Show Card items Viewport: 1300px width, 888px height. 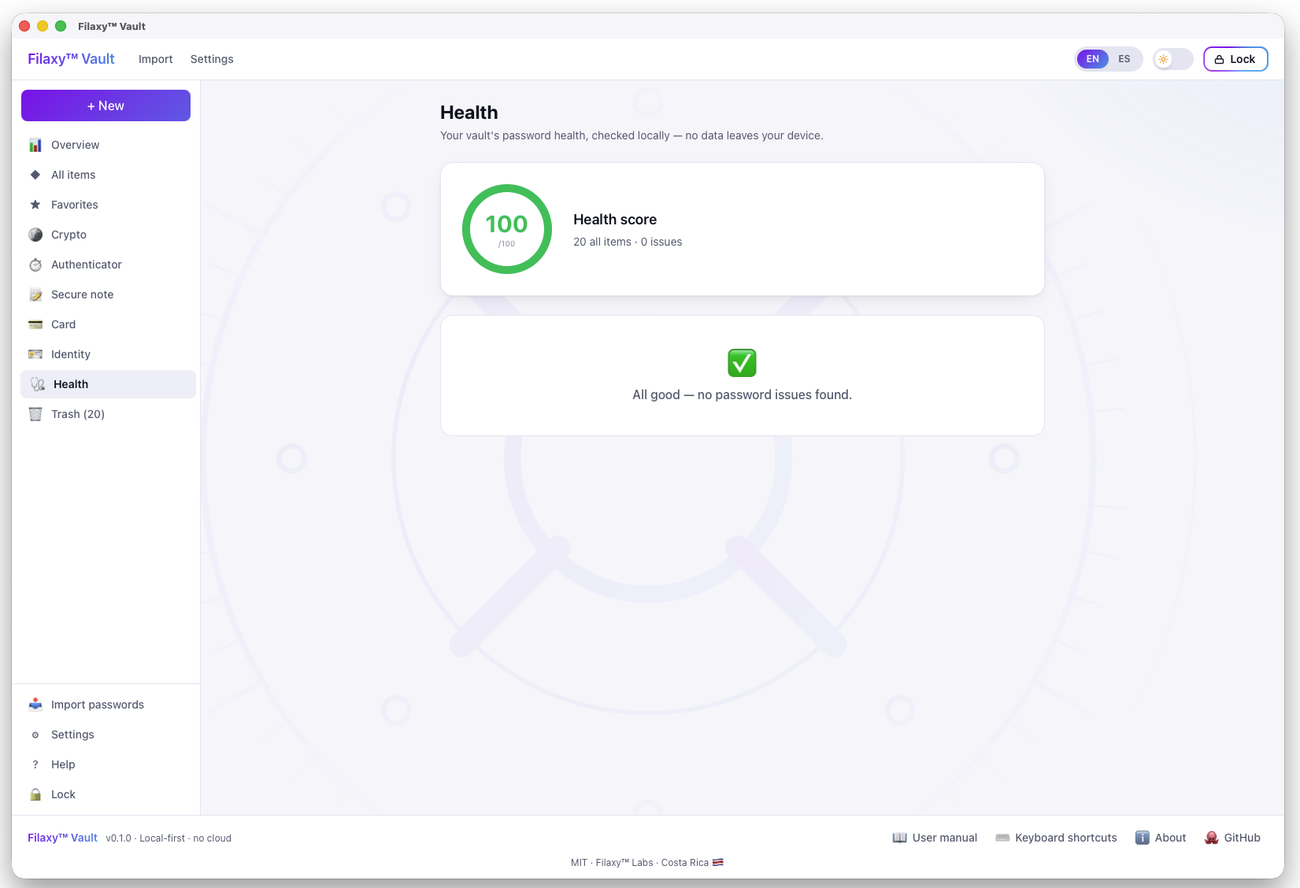(108, 325)
